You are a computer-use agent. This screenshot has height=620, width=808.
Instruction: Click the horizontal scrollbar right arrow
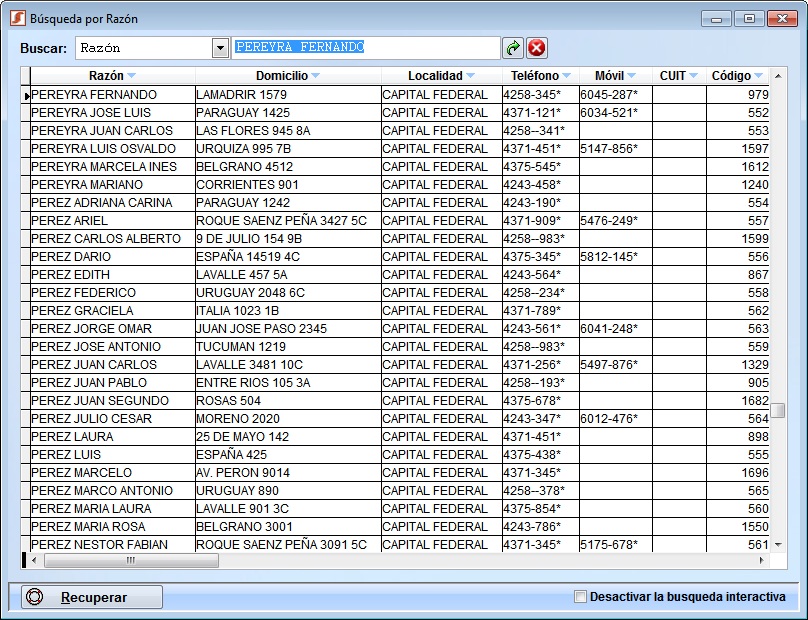(763, 561)
